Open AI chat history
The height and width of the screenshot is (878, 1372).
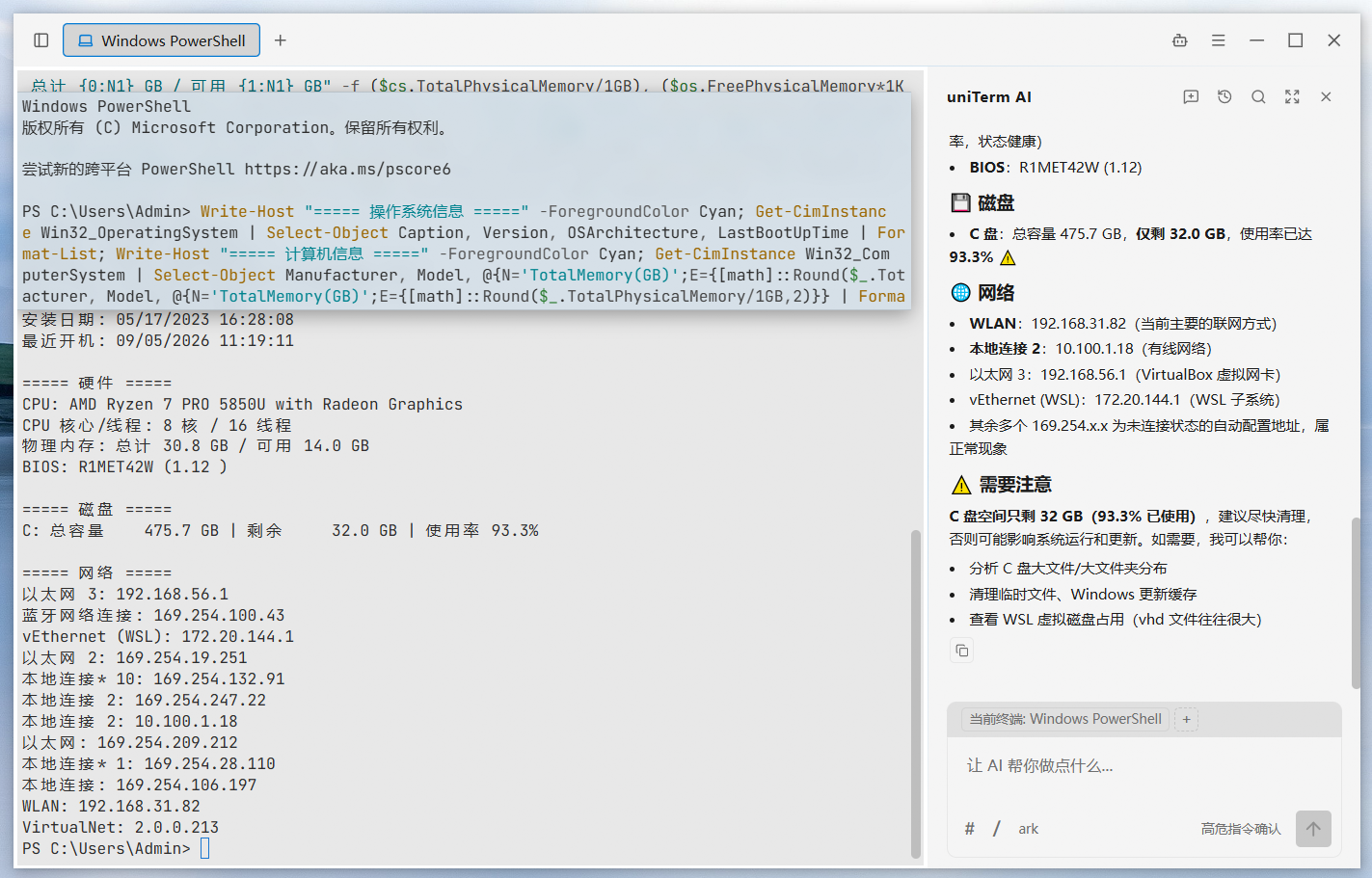pos(1224,96)
